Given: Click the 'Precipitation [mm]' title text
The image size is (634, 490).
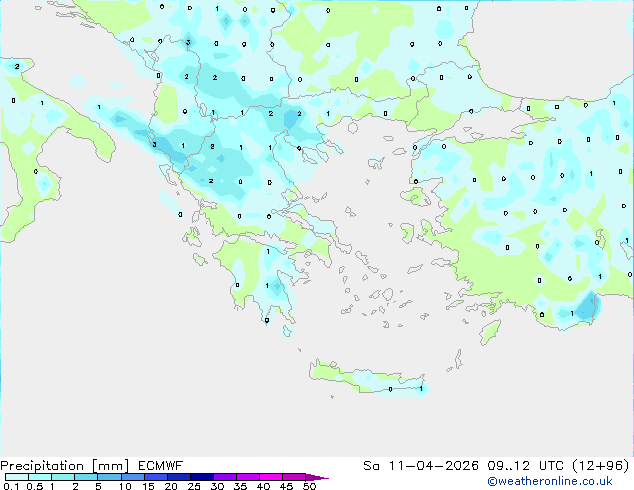Looking at the screenshot, I should pyautogui.click(x=65, y=466).
